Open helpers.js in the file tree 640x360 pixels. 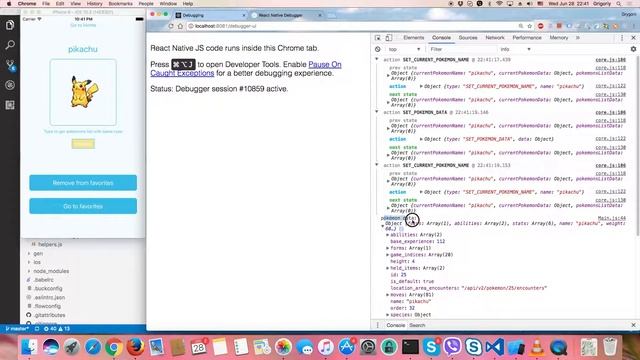pos(50,244)
